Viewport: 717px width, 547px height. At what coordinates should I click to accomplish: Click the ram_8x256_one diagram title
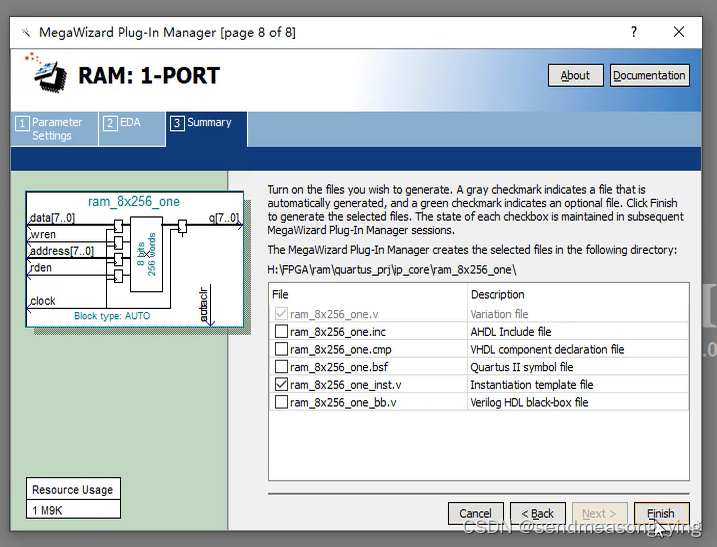134,202
